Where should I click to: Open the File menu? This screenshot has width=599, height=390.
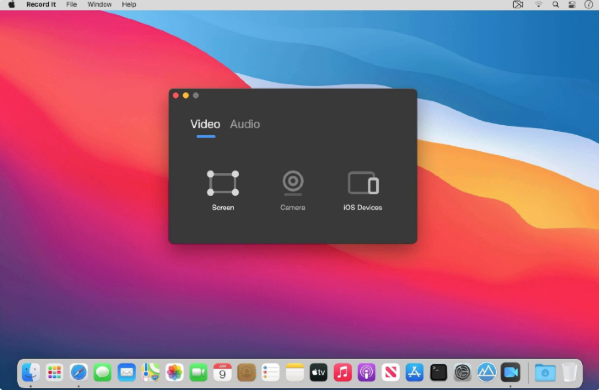coord(71,5)
